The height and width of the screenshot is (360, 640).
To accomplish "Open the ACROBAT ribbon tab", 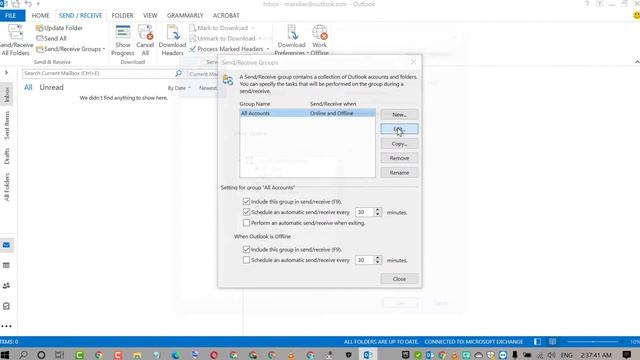I will coord(226,16).
